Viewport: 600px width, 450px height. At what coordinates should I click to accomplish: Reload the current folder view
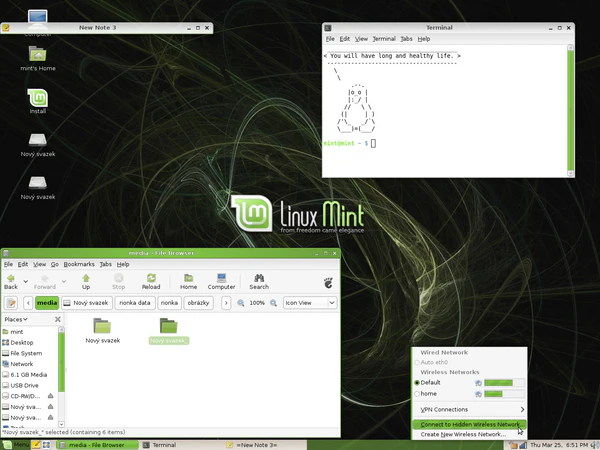(151, 280)
